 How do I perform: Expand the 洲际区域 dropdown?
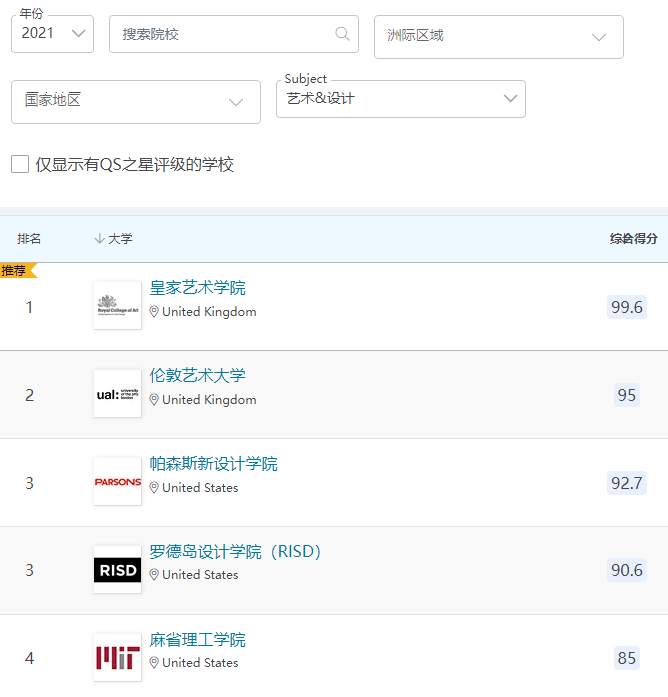(x=499, y=37)
